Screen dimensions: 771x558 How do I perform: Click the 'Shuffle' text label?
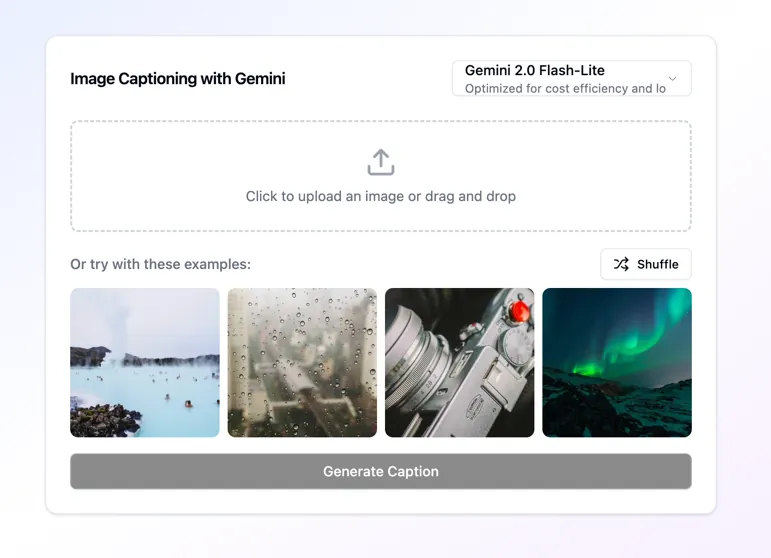(x=657, y=264)
